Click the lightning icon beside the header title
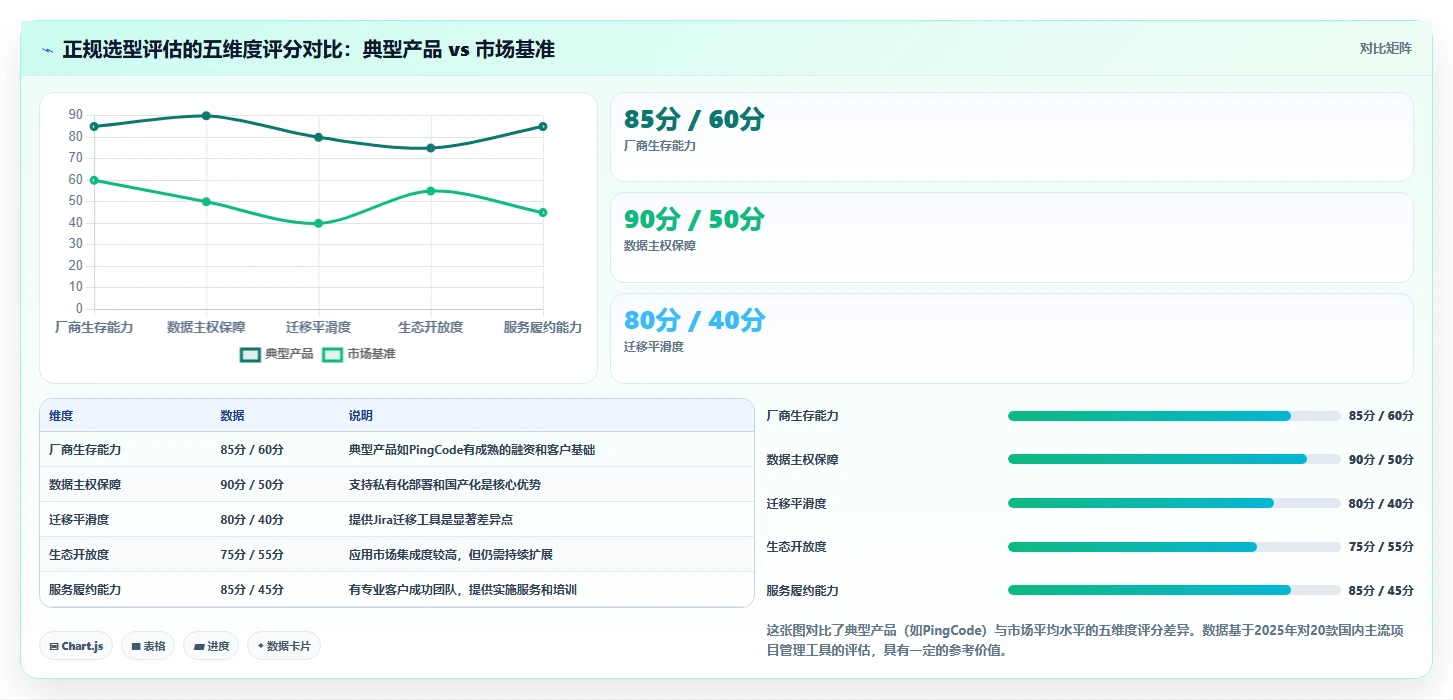 coord(48,49)
